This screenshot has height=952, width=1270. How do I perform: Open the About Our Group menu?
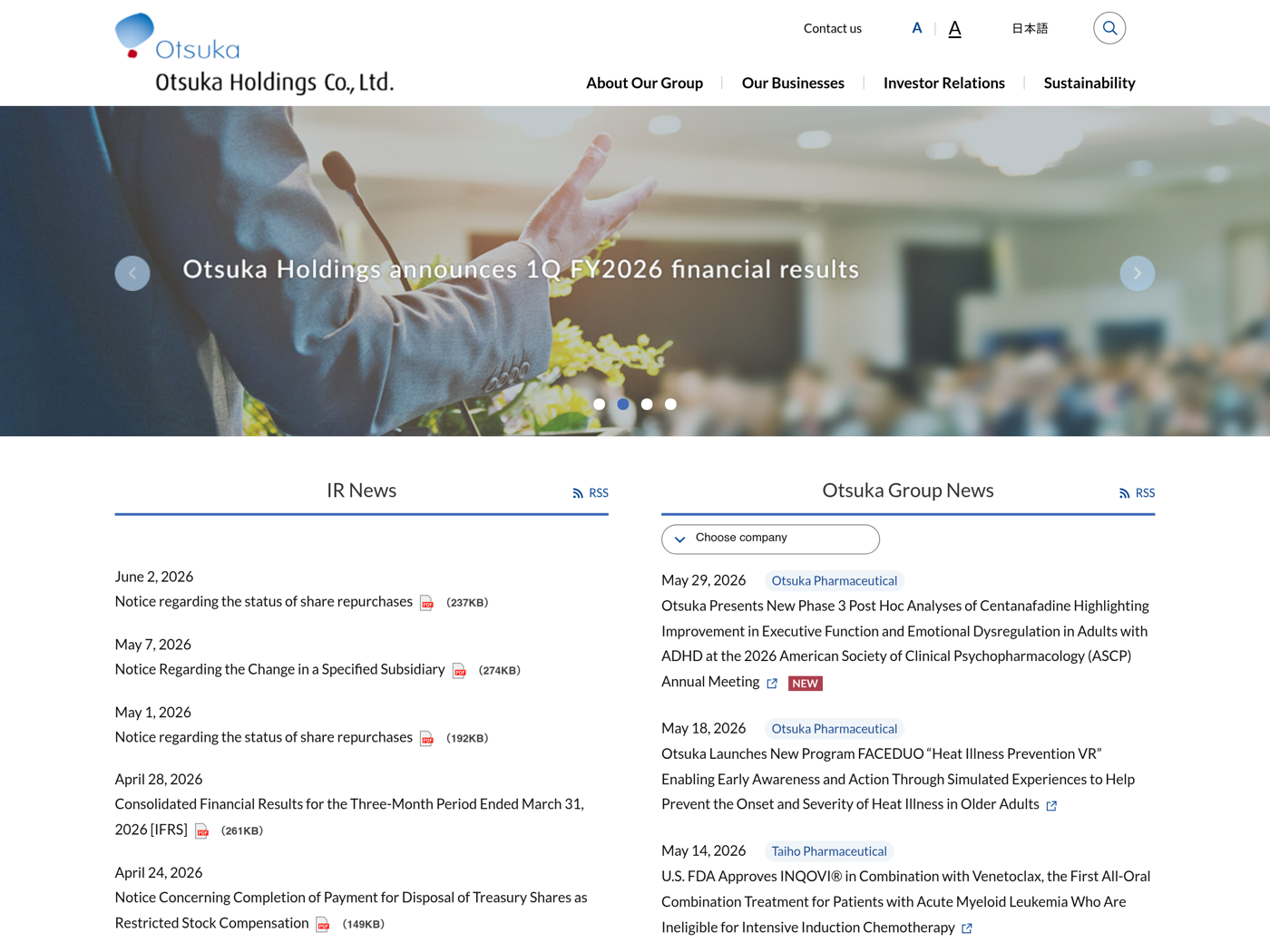click(644, 83)
